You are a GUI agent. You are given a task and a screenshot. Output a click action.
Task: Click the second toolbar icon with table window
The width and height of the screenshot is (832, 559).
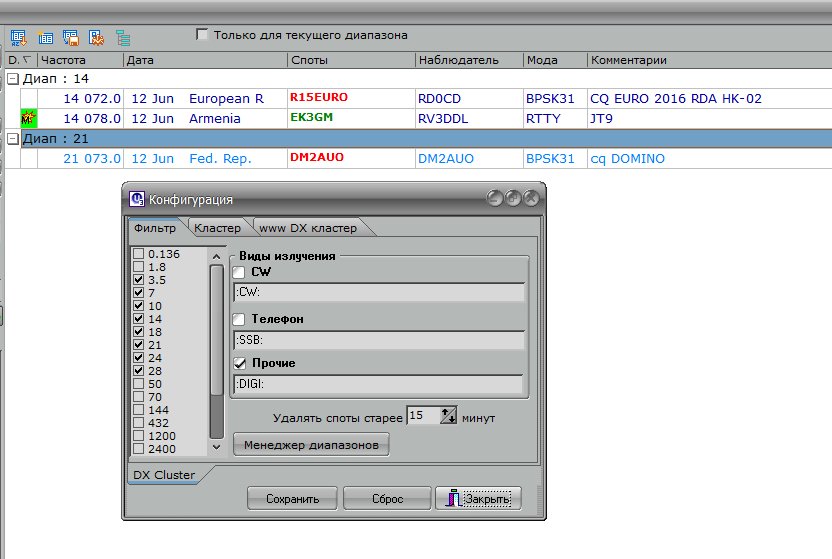pyautogui.click(x=45, y=39)
